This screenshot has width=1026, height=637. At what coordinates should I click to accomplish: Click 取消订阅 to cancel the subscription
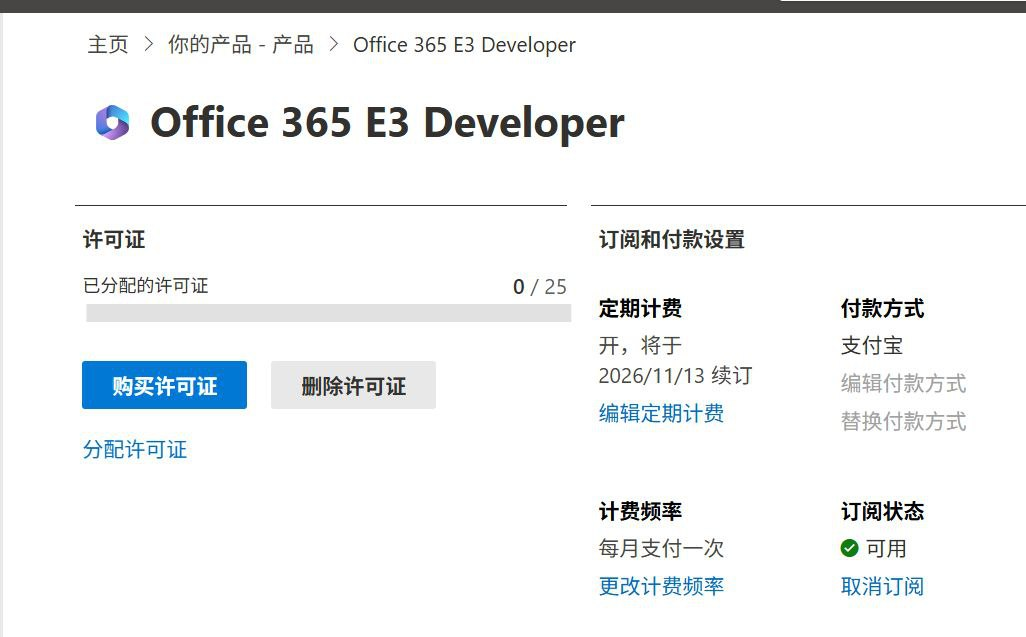pyautogui.click(x=882, y=586)
